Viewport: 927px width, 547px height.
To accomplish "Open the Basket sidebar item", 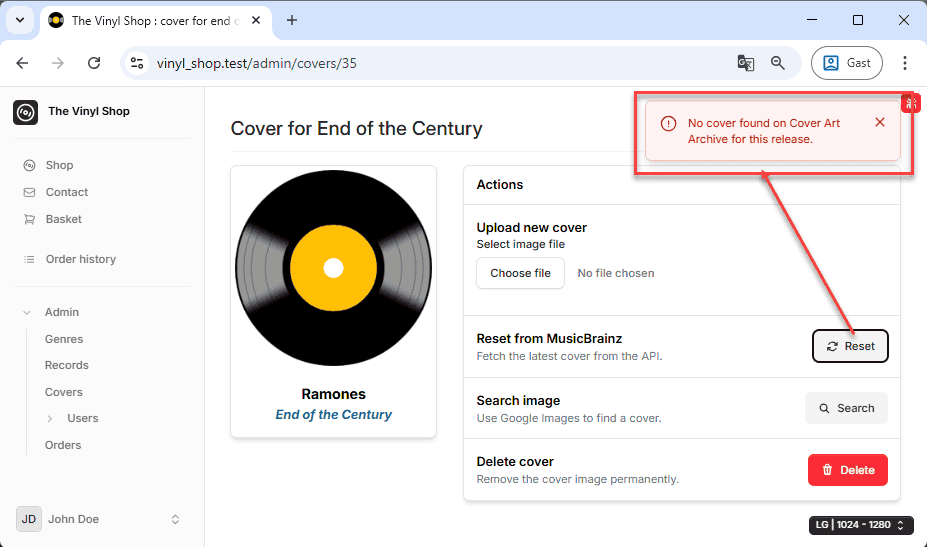I will [x=63, y=219].
